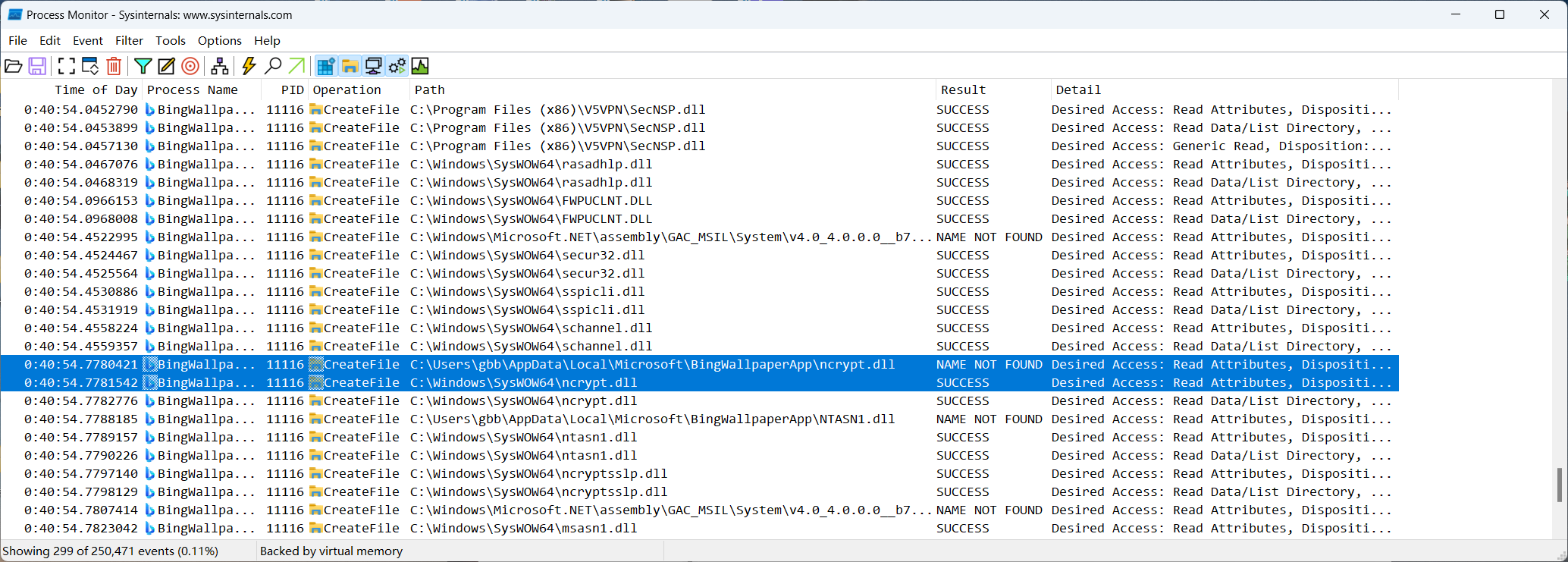Toggle Show Process and Thread Activity
Image resolution: width=1568 pixels, height=562 pixels.
(397, 66)
